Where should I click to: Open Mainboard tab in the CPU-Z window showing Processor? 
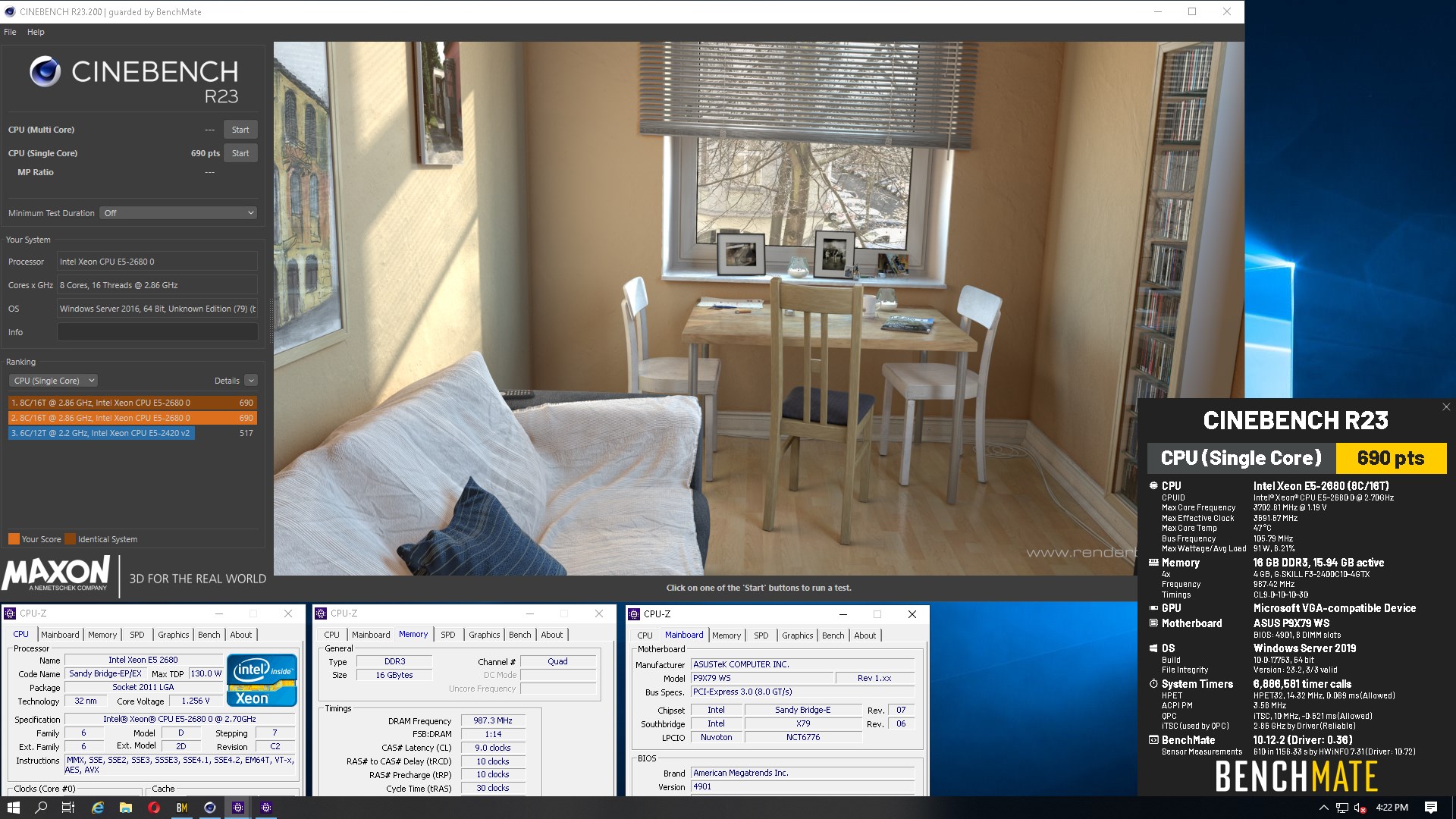60,635
